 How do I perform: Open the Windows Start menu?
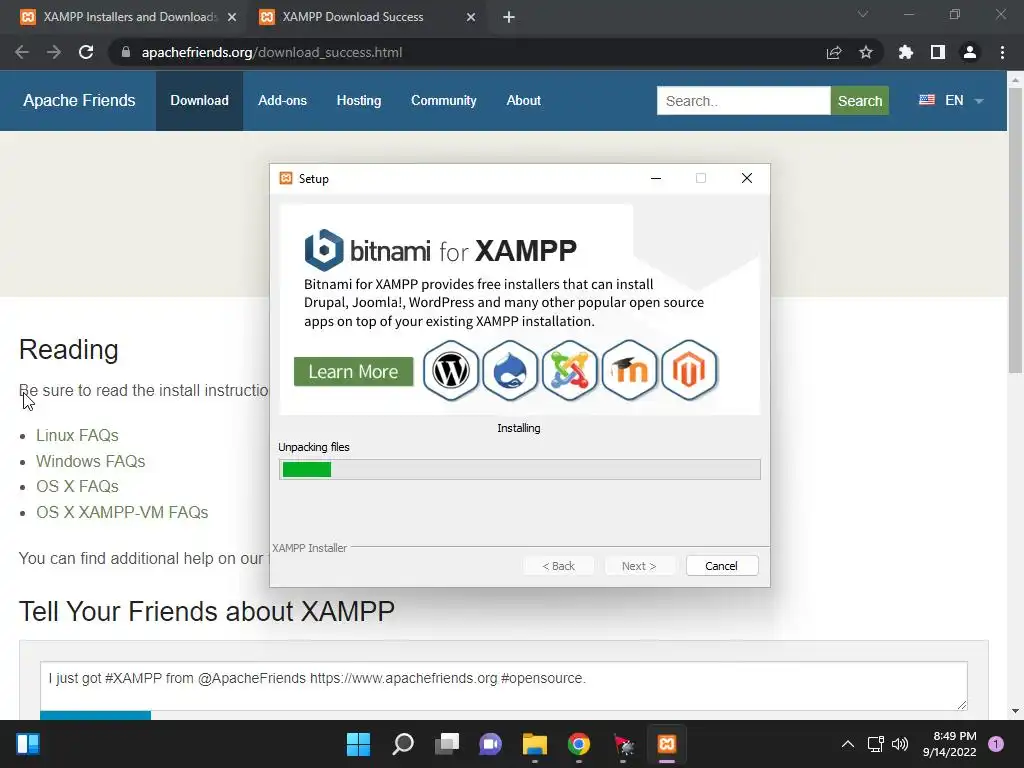[x=358, y=744]
